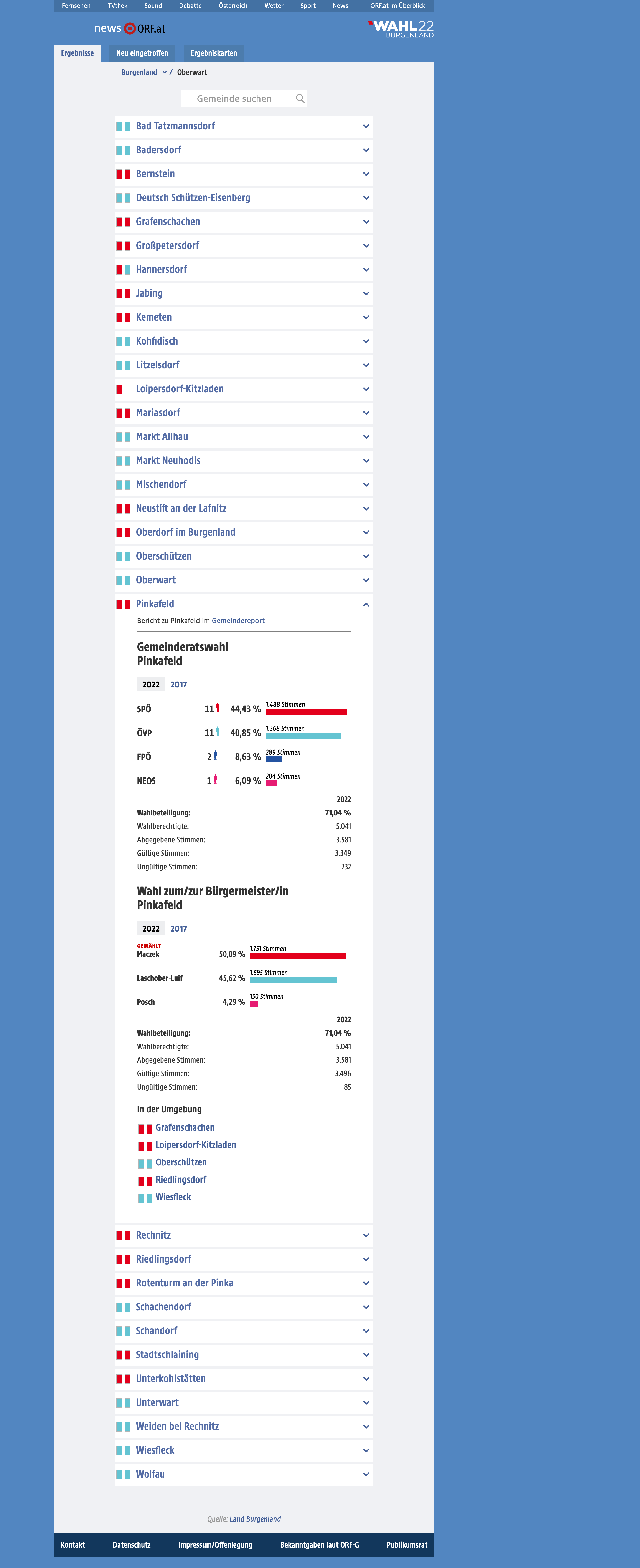Open the Grafenschachen link under In der Umgebung
640x1568 pixels.
pos(185,1127)
